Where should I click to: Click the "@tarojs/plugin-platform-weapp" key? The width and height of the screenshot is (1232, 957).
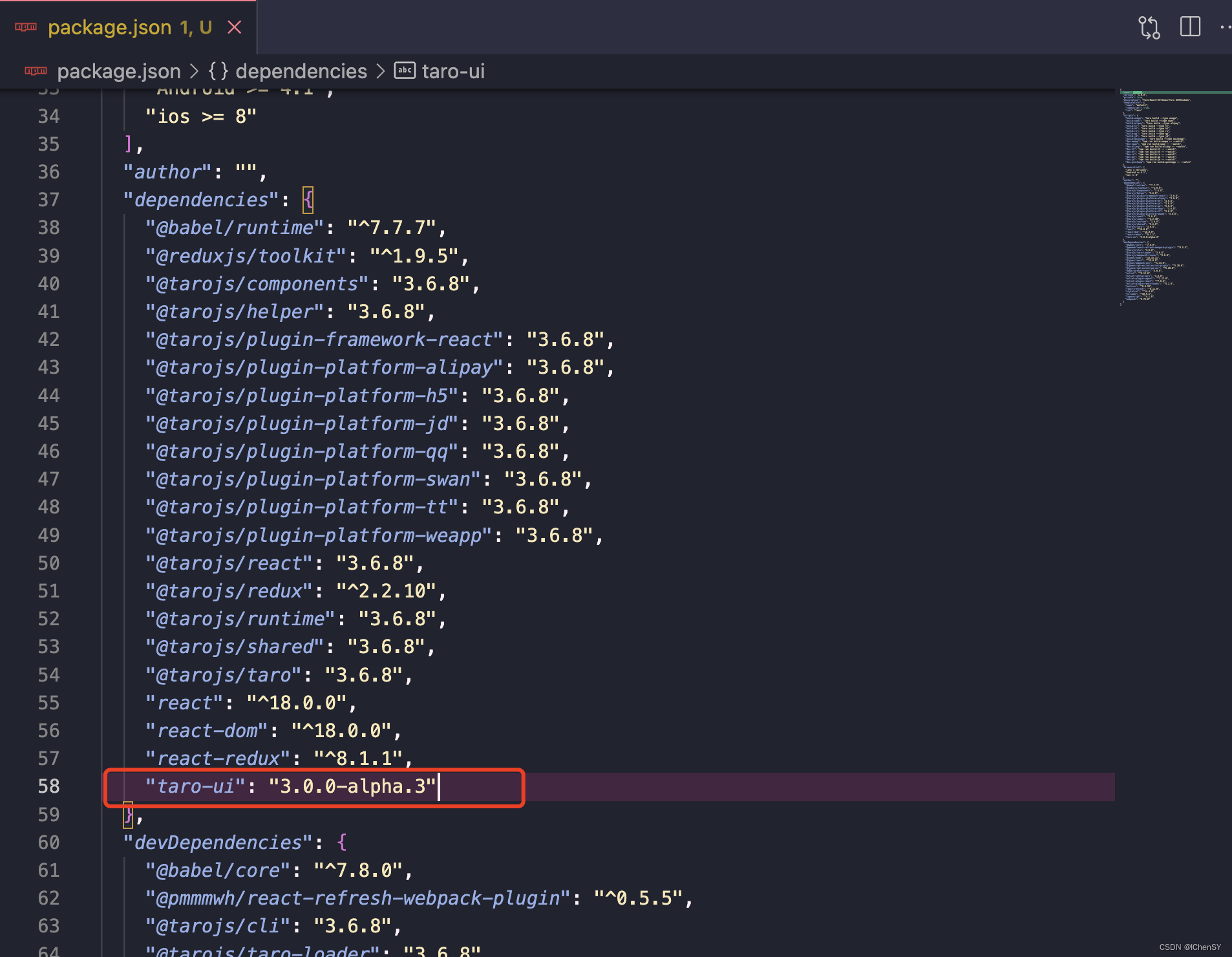click(x=319, y=535)
